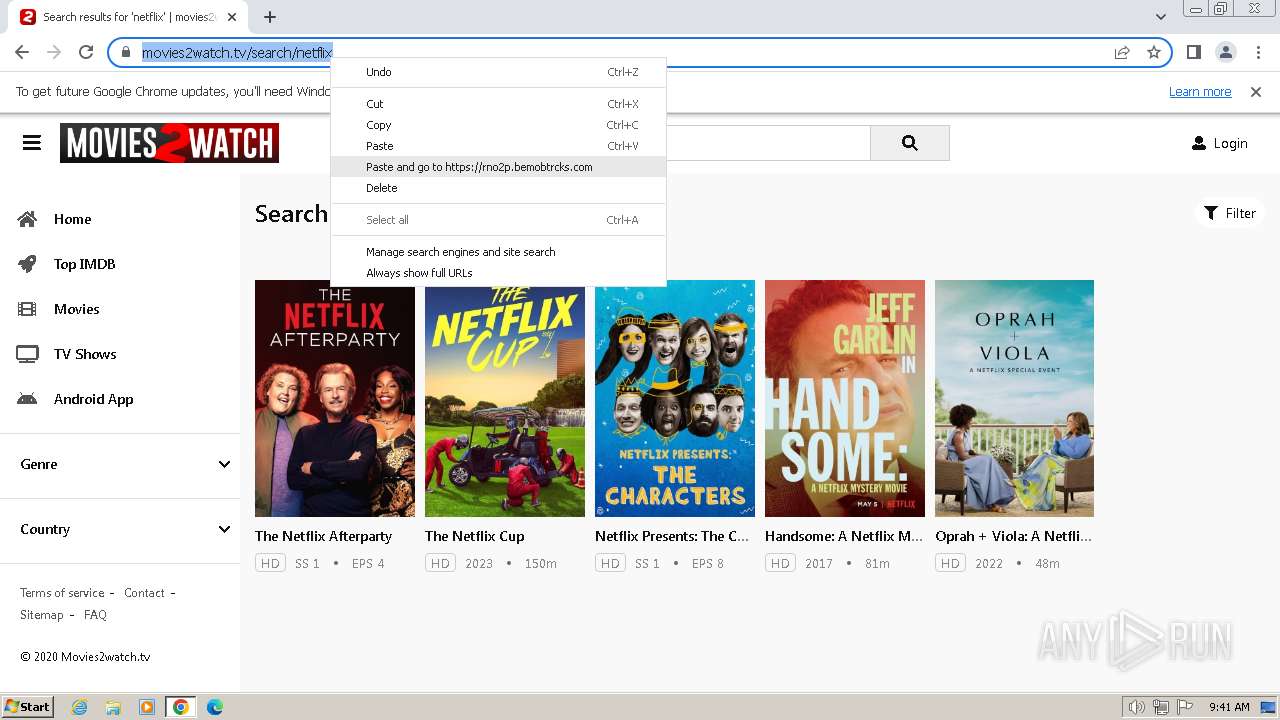The width and height of the screenshot is (1280, 720).
Task: Click the highlighted URL in address bar
Action: [237, 53]
